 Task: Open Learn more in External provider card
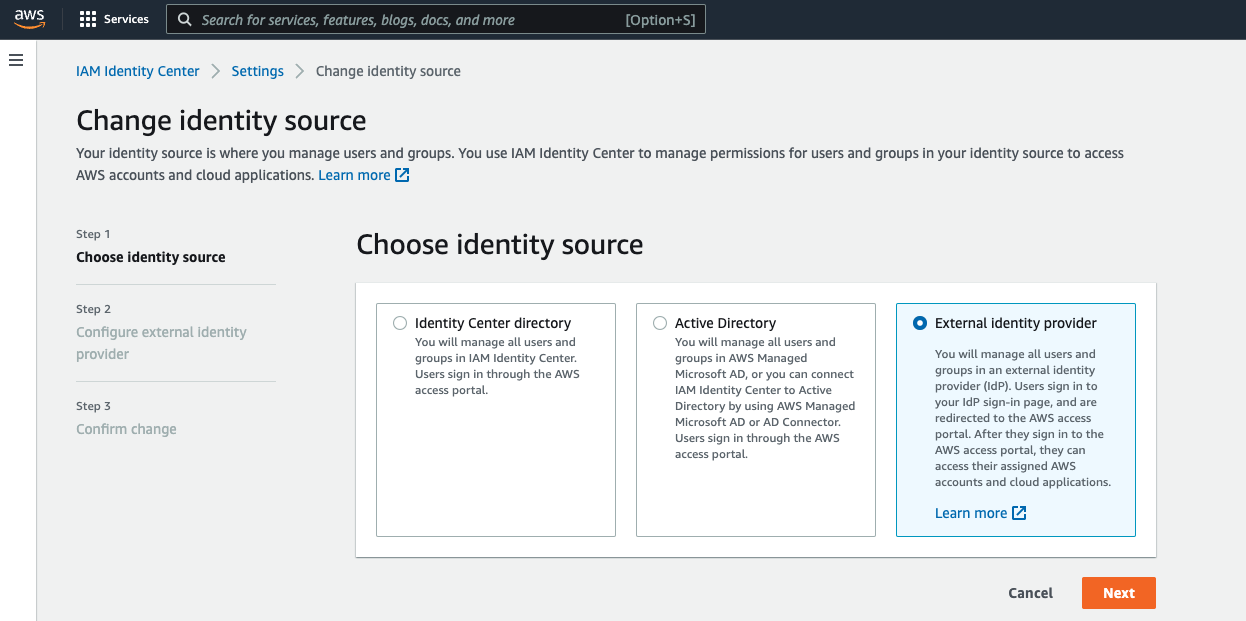pyautogui.click(x=970, y=513)
